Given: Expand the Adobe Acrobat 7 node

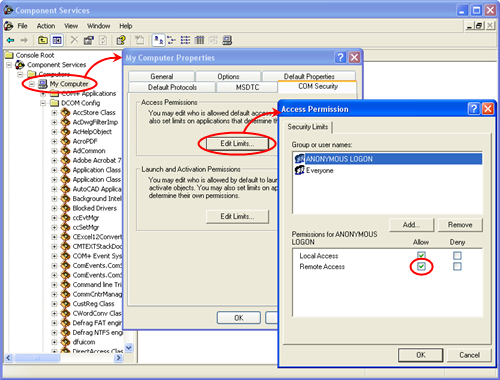Looking at the screenshot, I should [54, 160].
